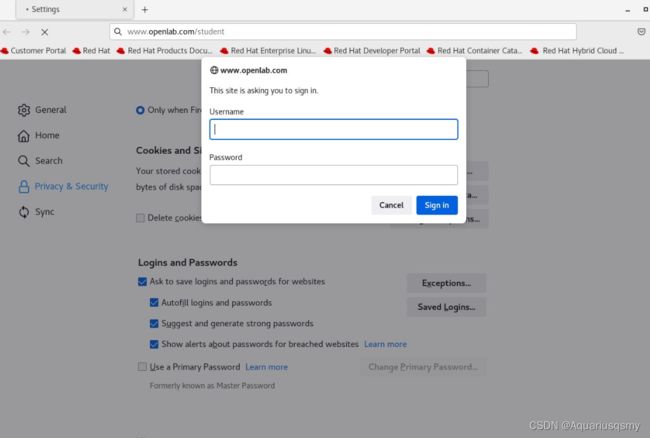Image resolution: width=650 pixels, height=438 pixels.
Task: Select Privacy & Security lock icon
Action: (x=24, y=186)
